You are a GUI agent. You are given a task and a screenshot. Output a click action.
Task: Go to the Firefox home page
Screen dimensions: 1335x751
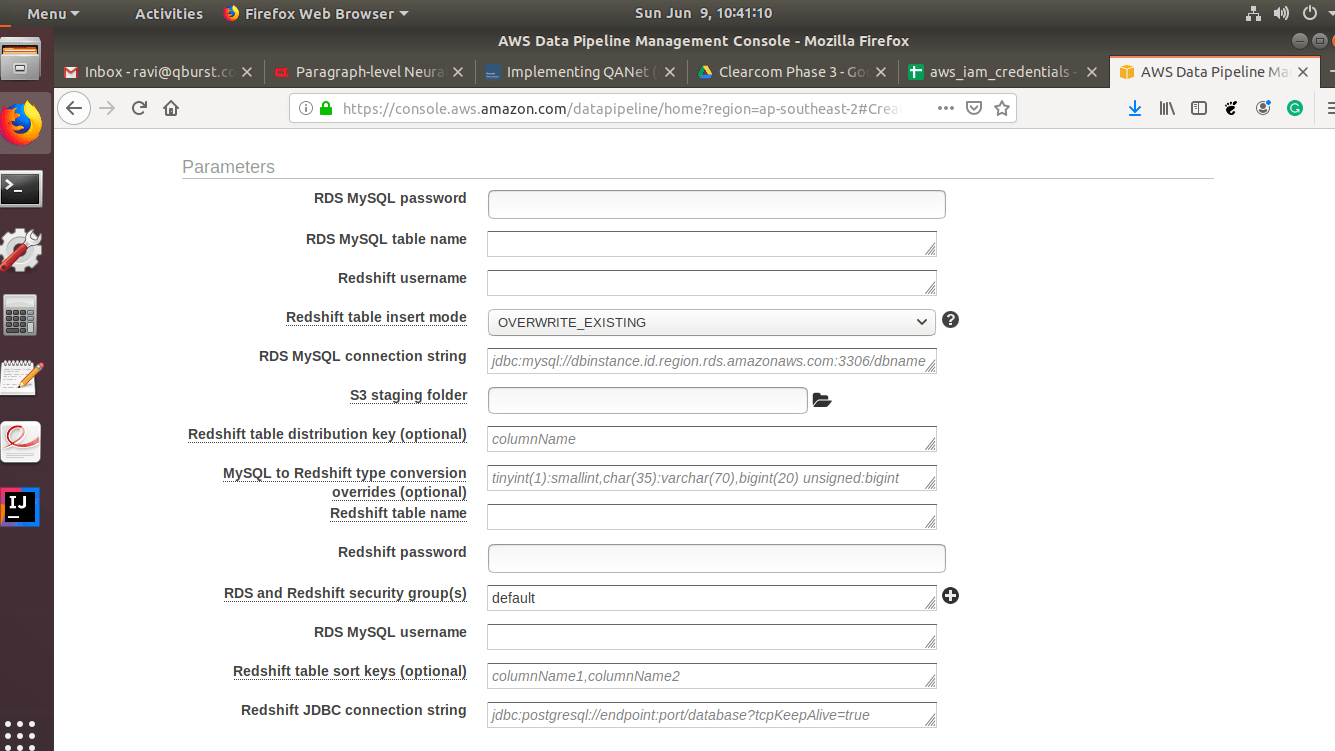pyautogui.click(x=171, y=108)
